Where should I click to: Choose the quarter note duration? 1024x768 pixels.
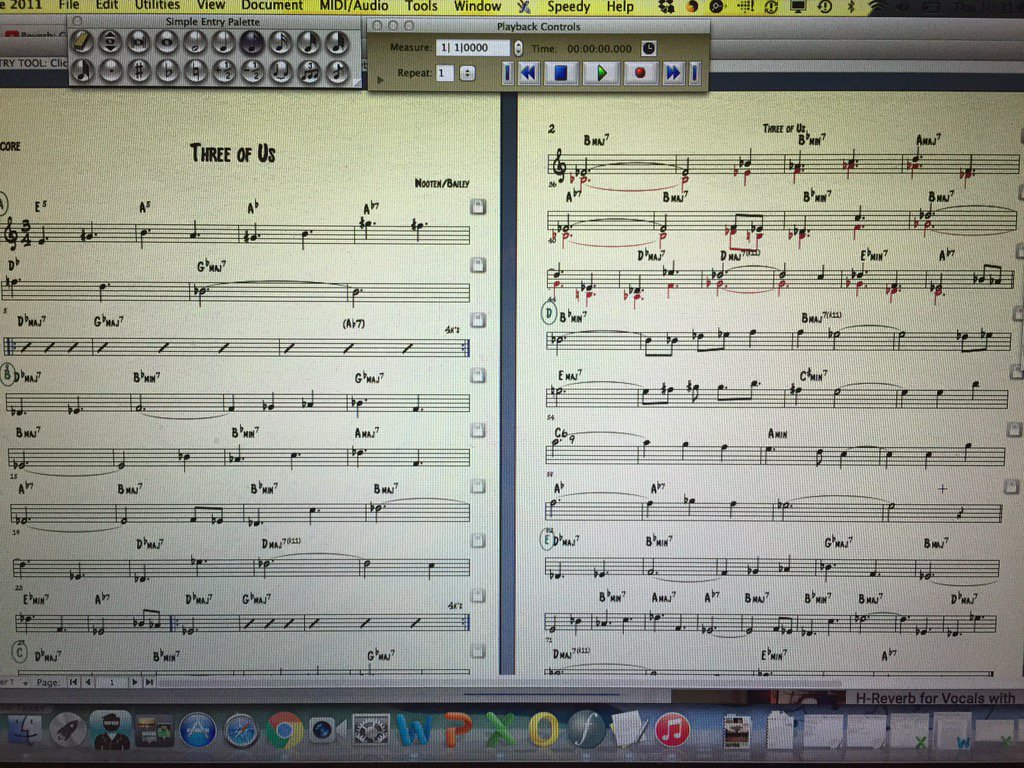pos(223,43)
